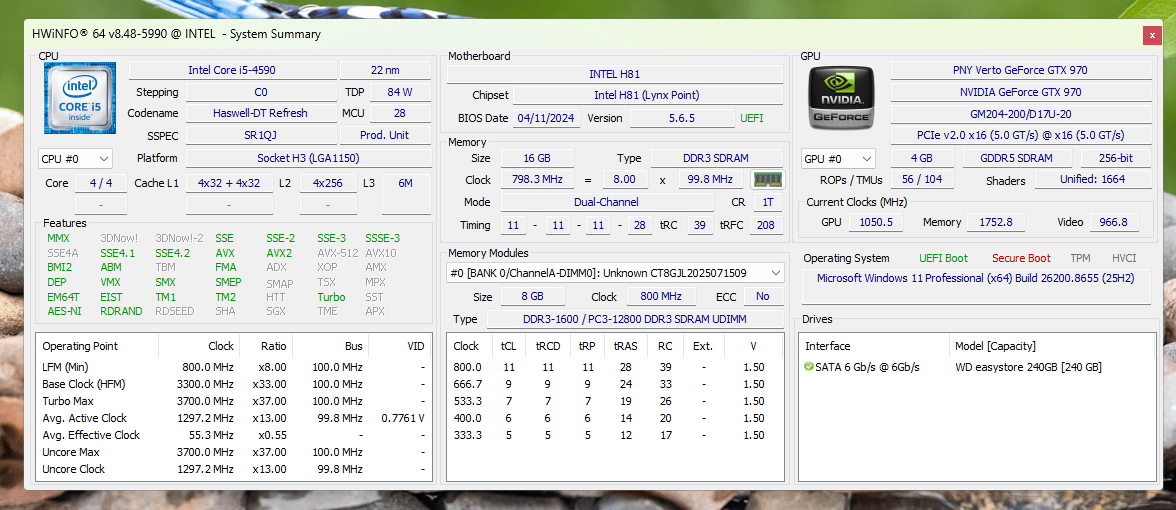Click the DDR3-1600 / PC3-12800 type field

coord(634,320)
